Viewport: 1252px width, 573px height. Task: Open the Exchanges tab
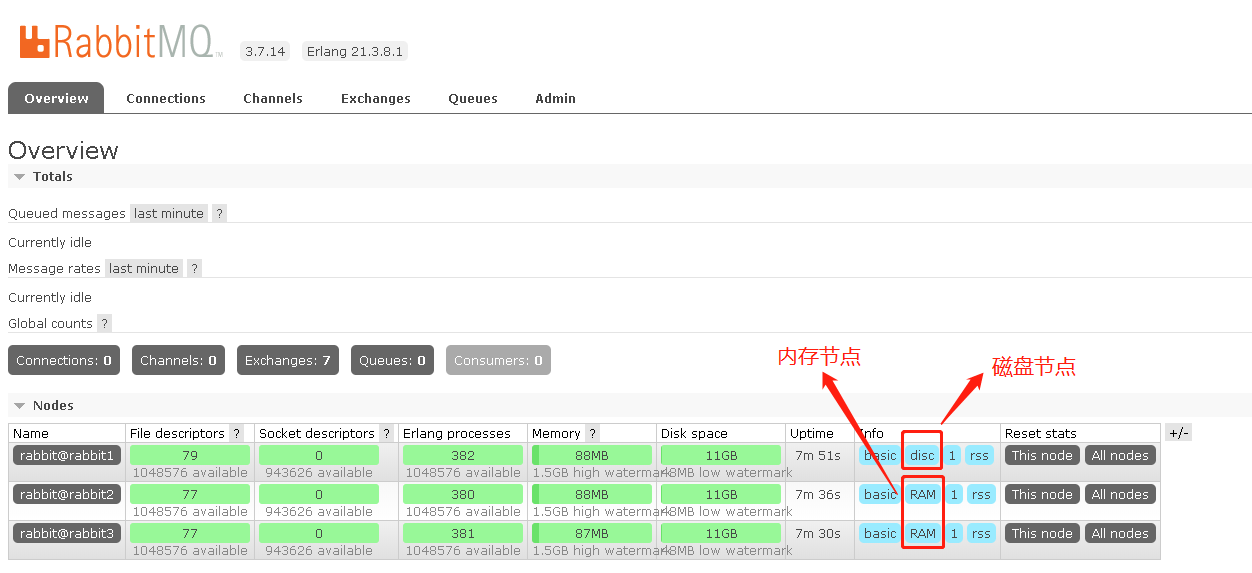(376, 98)
